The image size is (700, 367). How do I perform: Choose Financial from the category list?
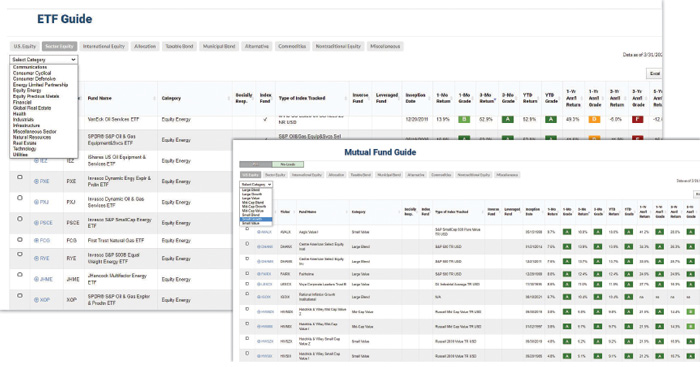point(22,102)
